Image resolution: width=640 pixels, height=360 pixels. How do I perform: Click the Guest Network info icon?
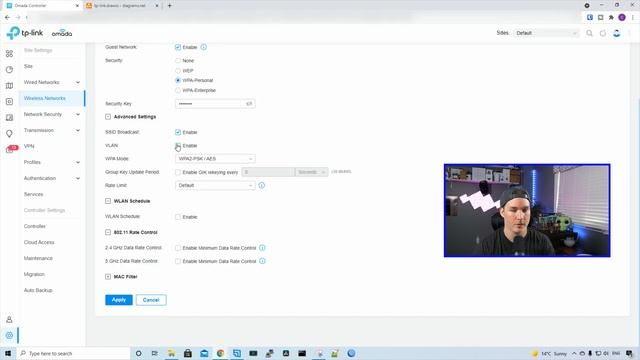204,47
